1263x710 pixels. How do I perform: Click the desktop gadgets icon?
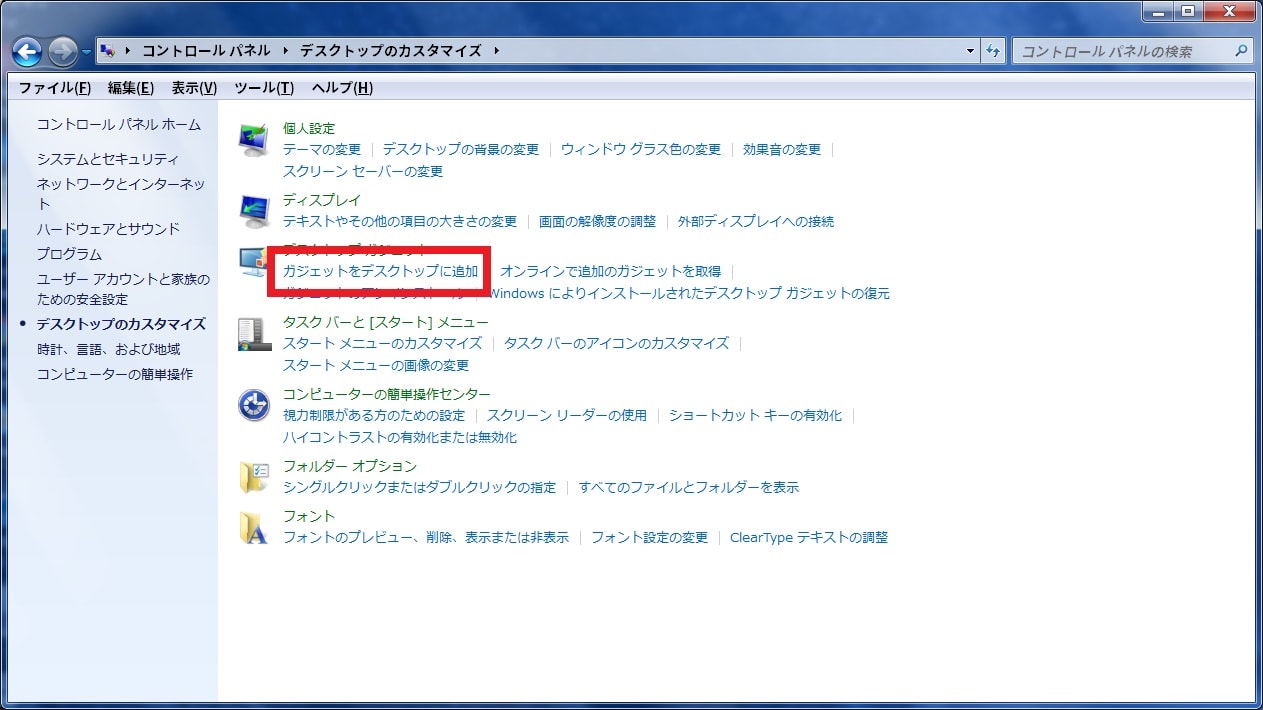click(253, 262)
